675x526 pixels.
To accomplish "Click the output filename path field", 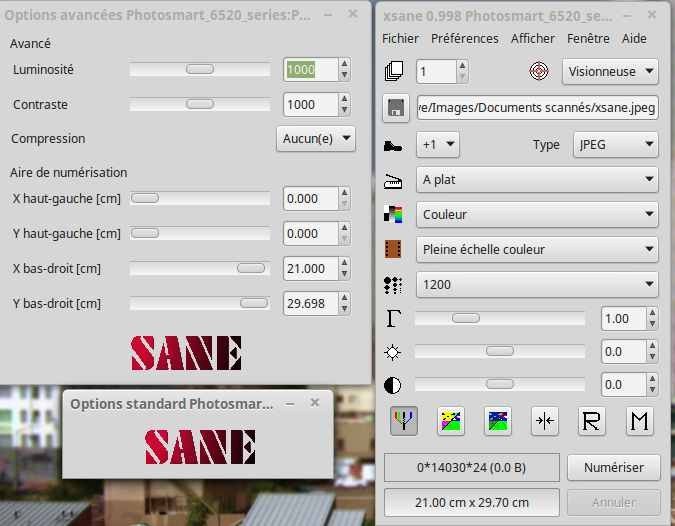I will (x=537, y=108).
